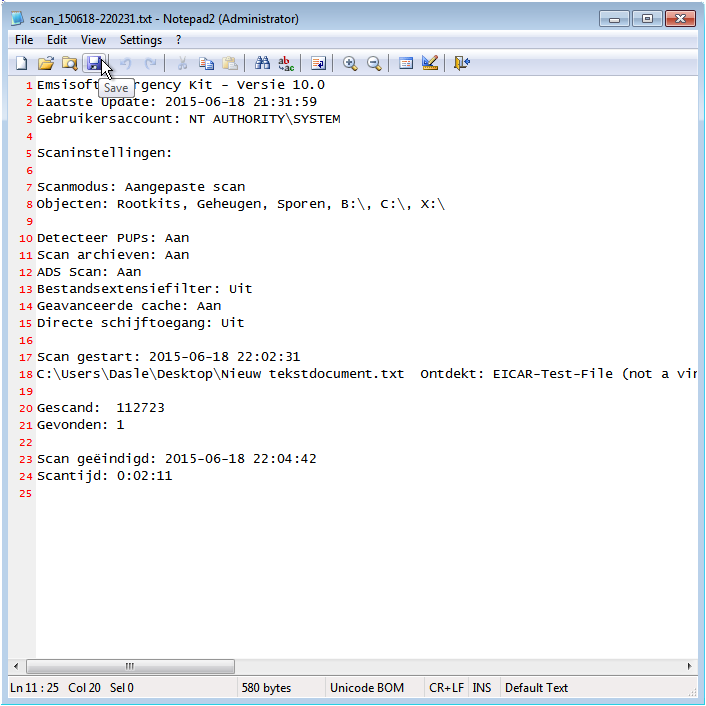Click 'Directe schijftoegang: Uit' line
This screenshot has width=706, height=706.
140,323
